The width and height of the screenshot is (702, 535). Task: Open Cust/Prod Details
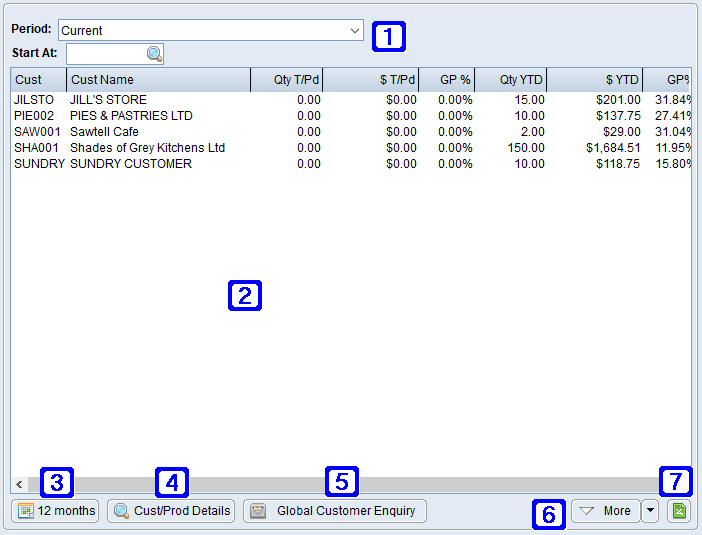[x=171, y=511]
